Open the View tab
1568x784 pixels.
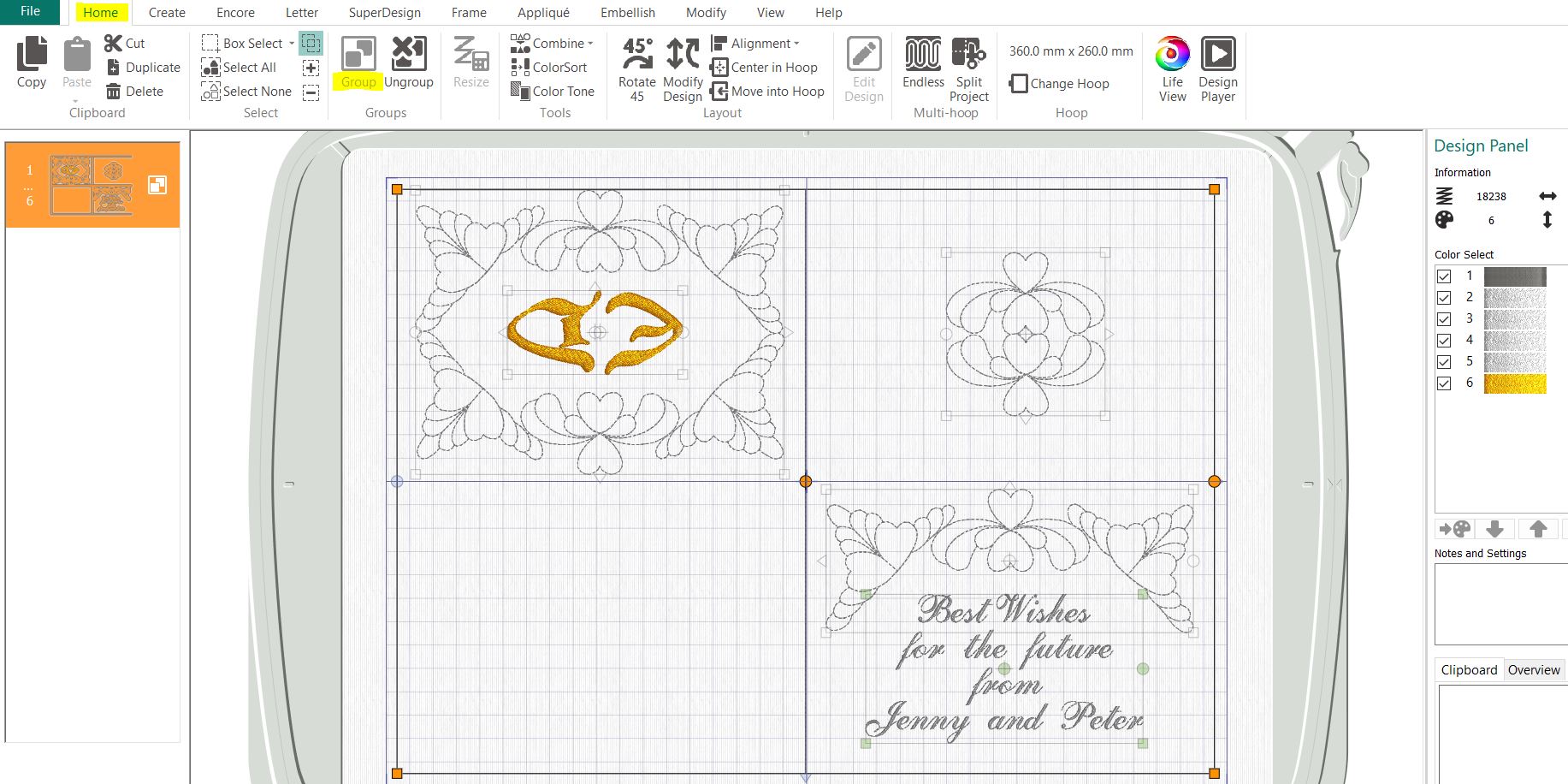click(x=770, y=13)
